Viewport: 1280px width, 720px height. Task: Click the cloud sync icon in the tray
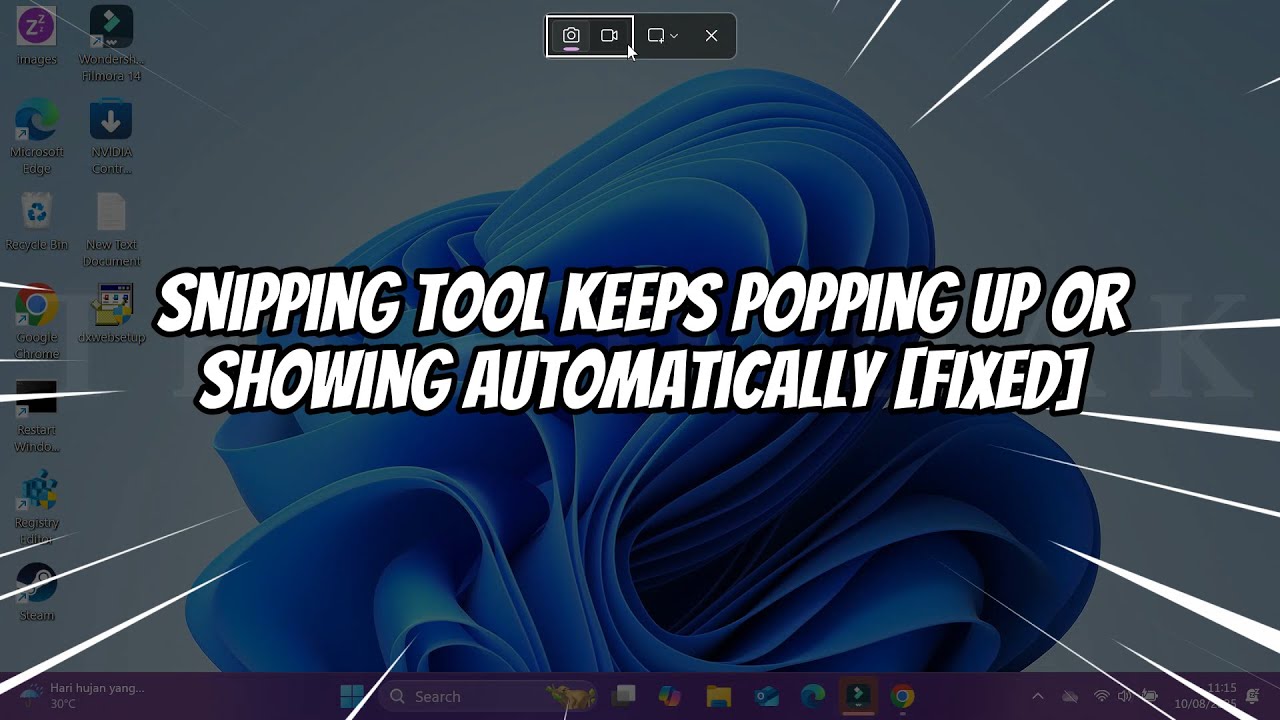pos(1070,696)
